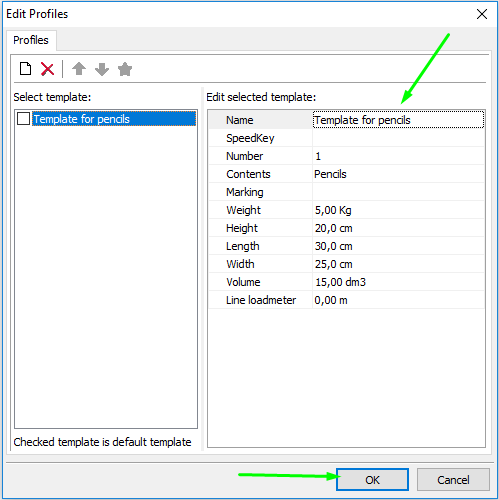
Task: Confirm changes with the OK button
Action: 372,480
